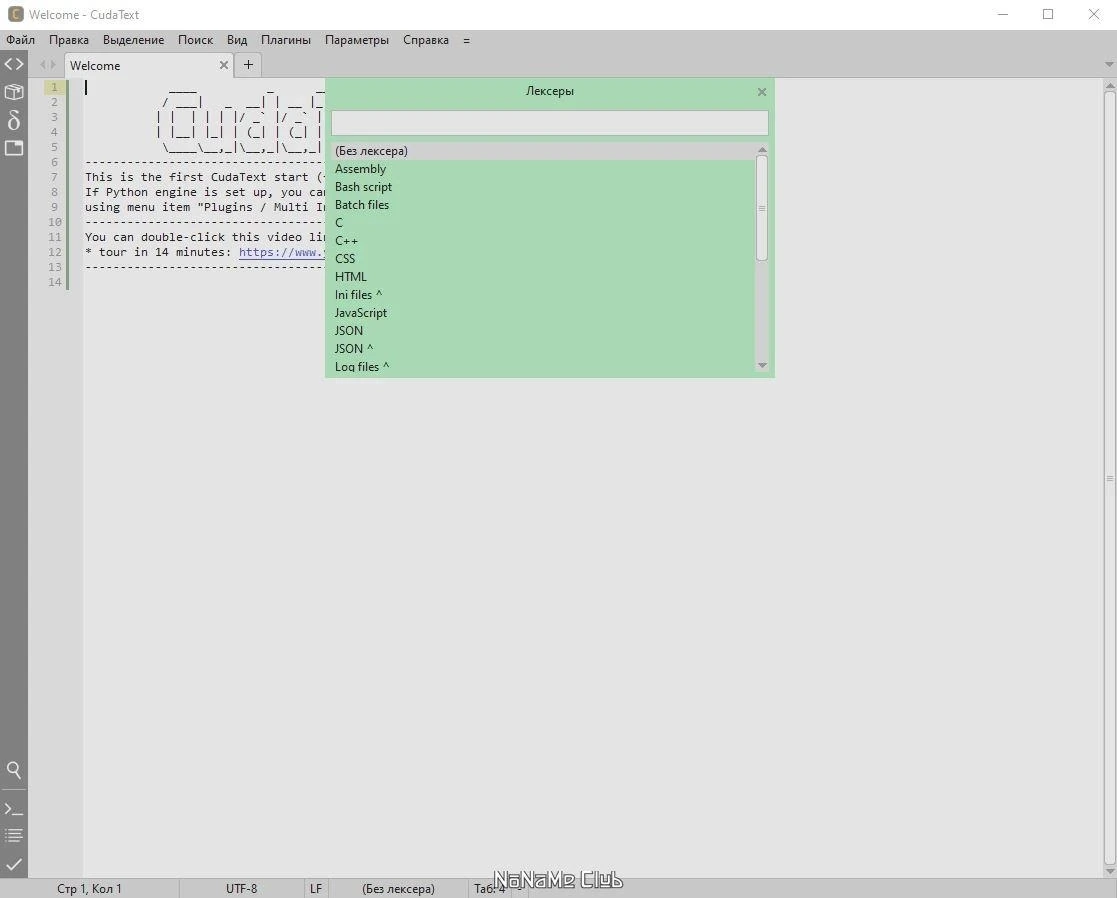Viewport: 1117px width, 898px height.
Task: Change line ends via LF status field
Action: coord(316,889)
